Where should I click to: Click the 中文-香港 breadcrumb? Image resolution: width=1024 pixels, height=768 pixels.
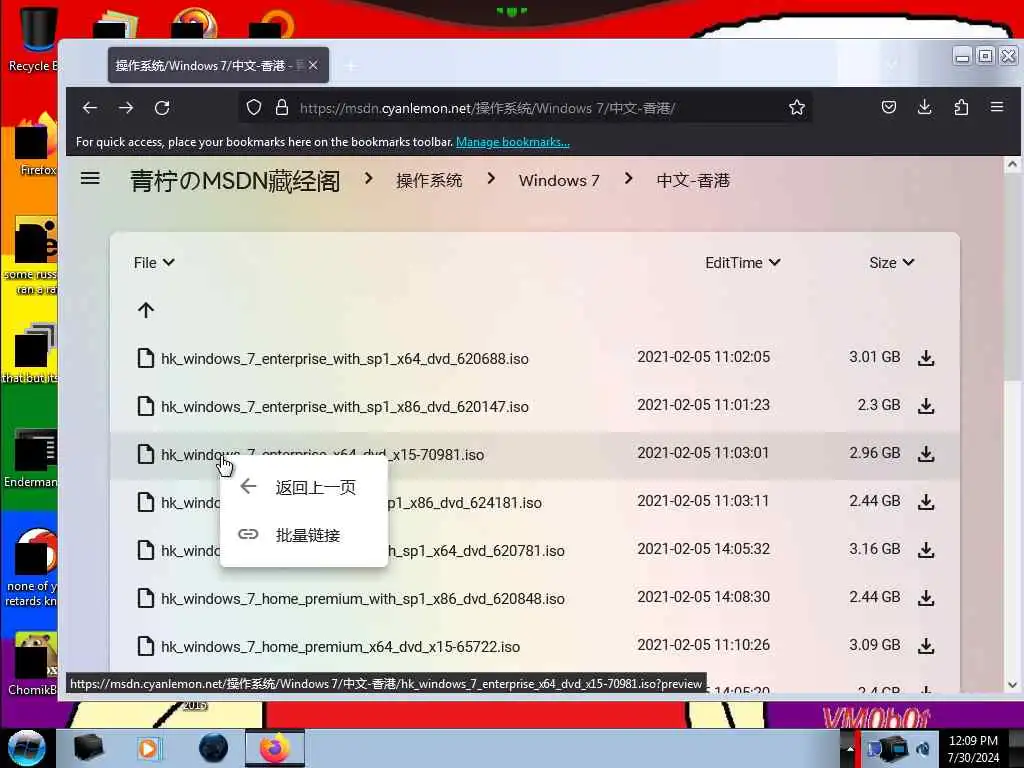coord(693,181)
